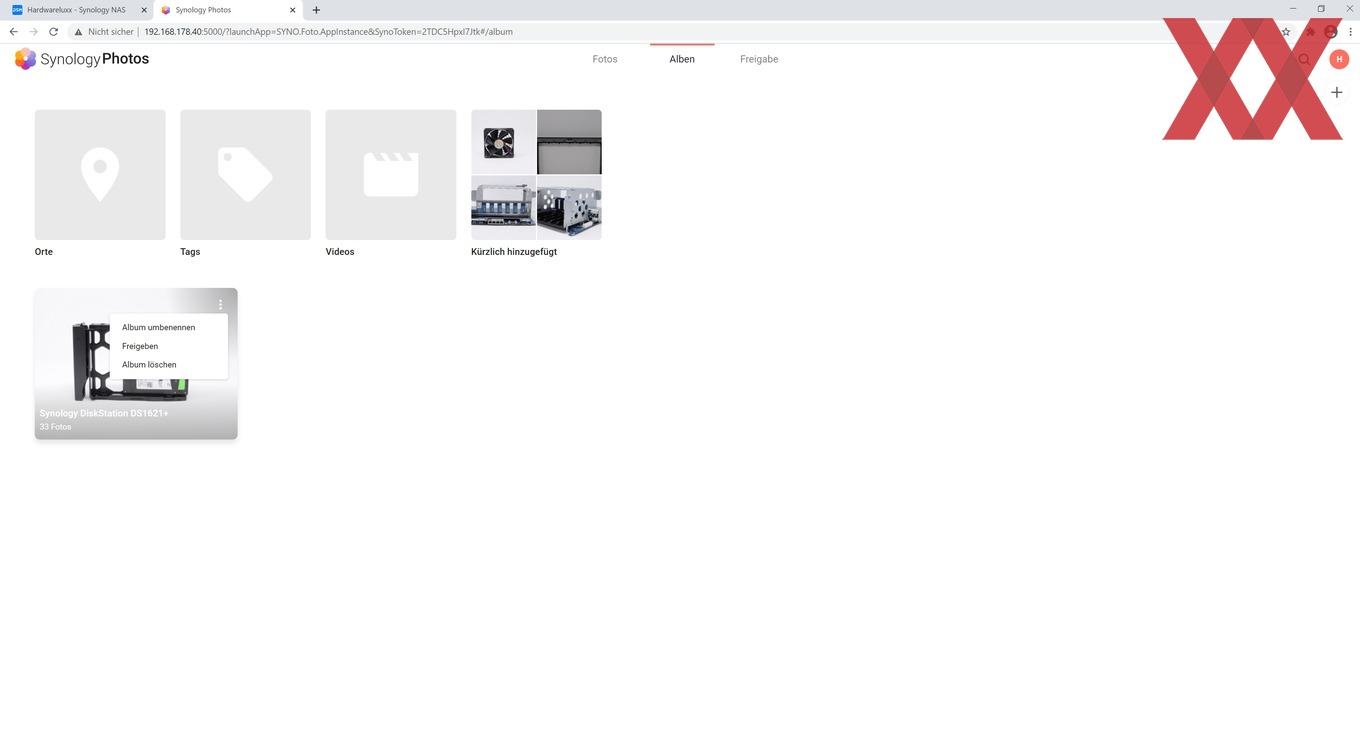The image size is (1360, 742).
Task: Click the Synology Photos logo
Action: pos(82,59)
